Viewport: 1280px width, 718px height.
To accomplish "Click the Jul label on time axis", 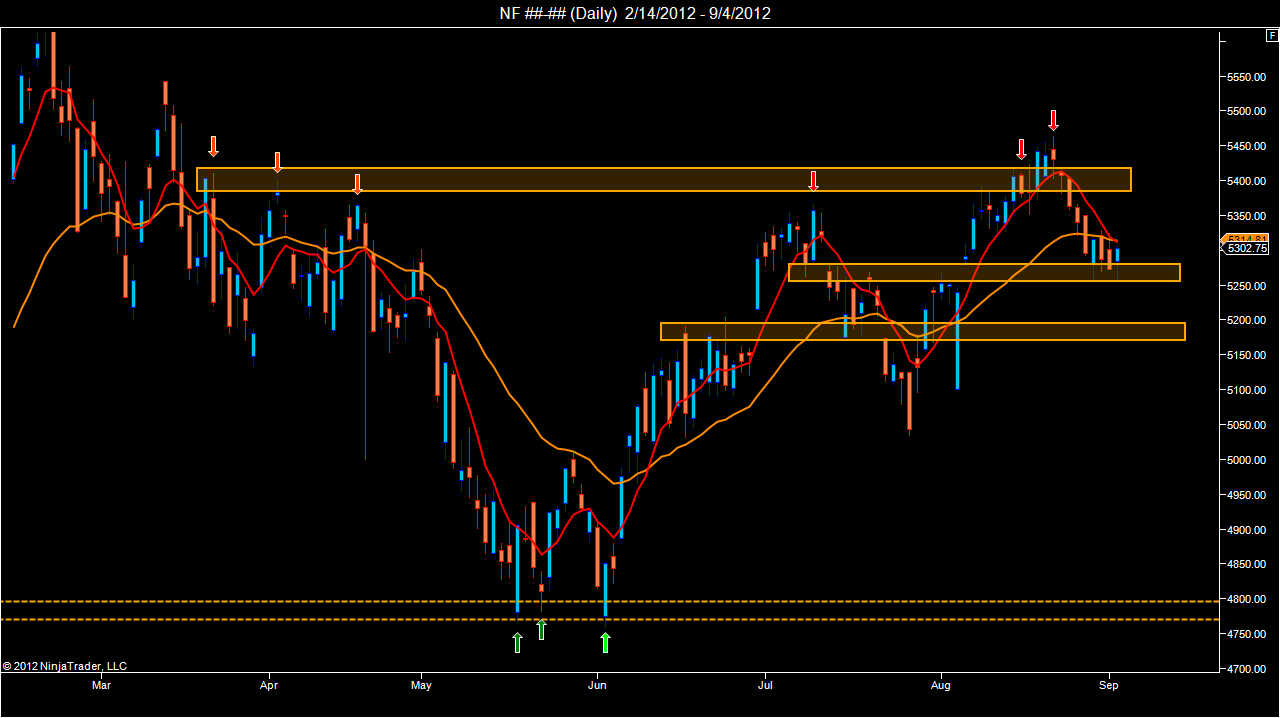I will click(766, 686).
